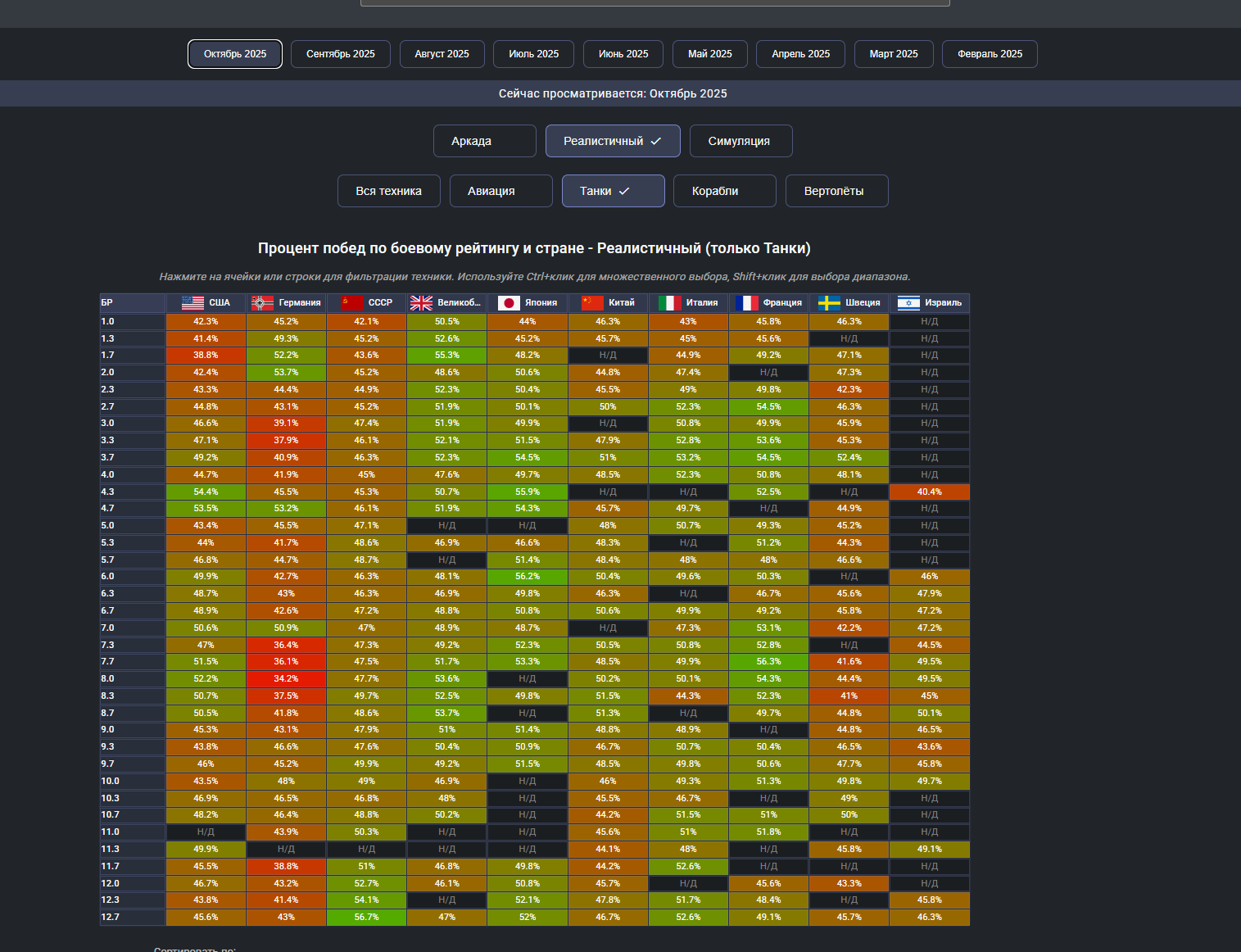Click the Sweden flag icon
The width and height of the screenshot is (1241, 952).
click(829, 303)
